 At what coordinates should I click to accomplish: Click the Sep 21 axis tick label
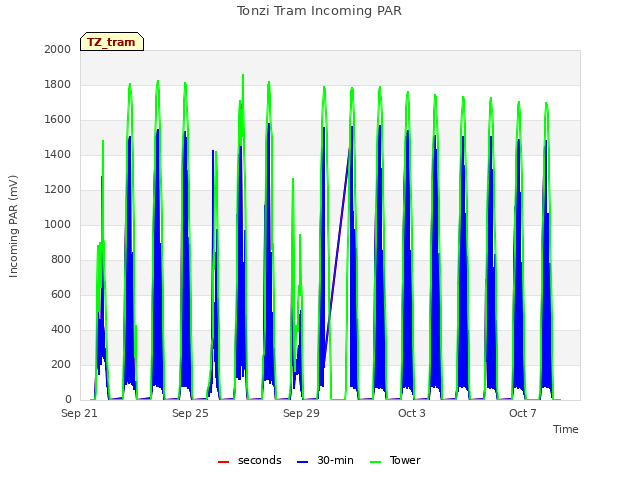[x=79, y=413]
